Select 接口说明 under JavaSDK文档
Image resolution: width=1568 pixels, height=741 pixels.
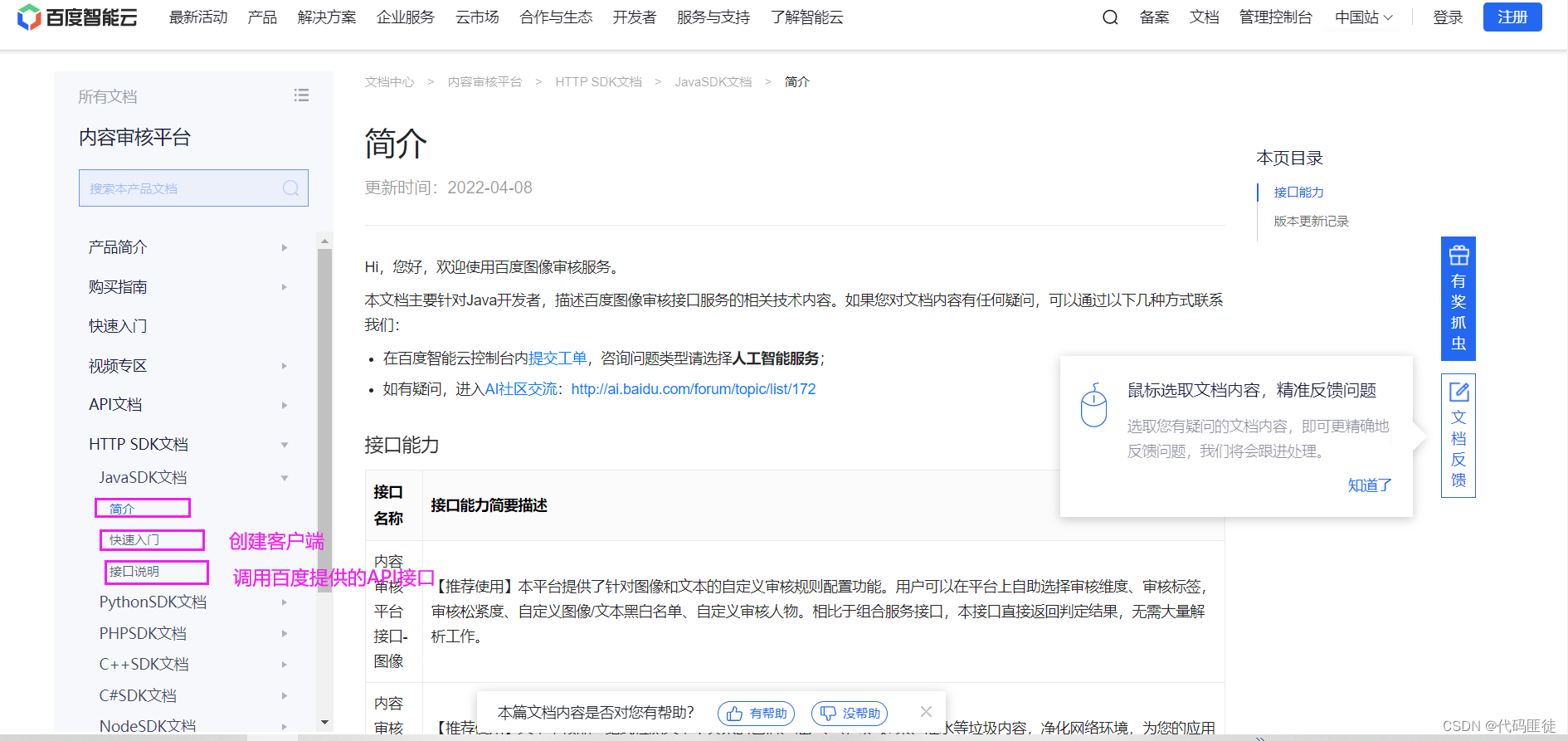[134, 572]
